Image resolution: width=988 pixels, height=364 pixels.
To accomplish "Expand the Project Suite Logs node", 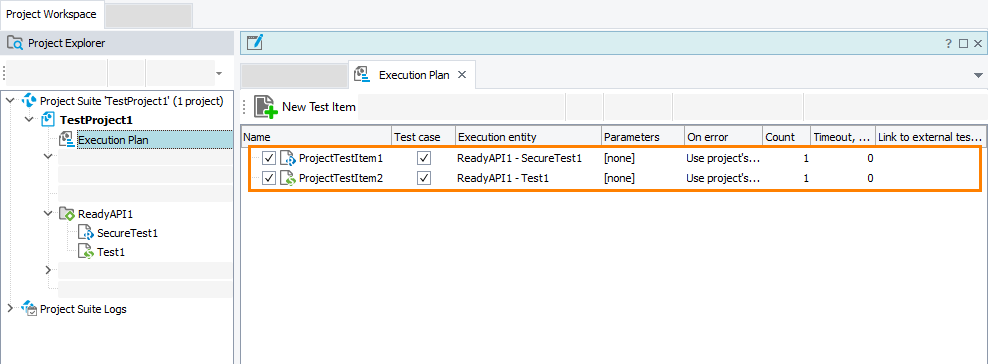I will tap(9, 309).
